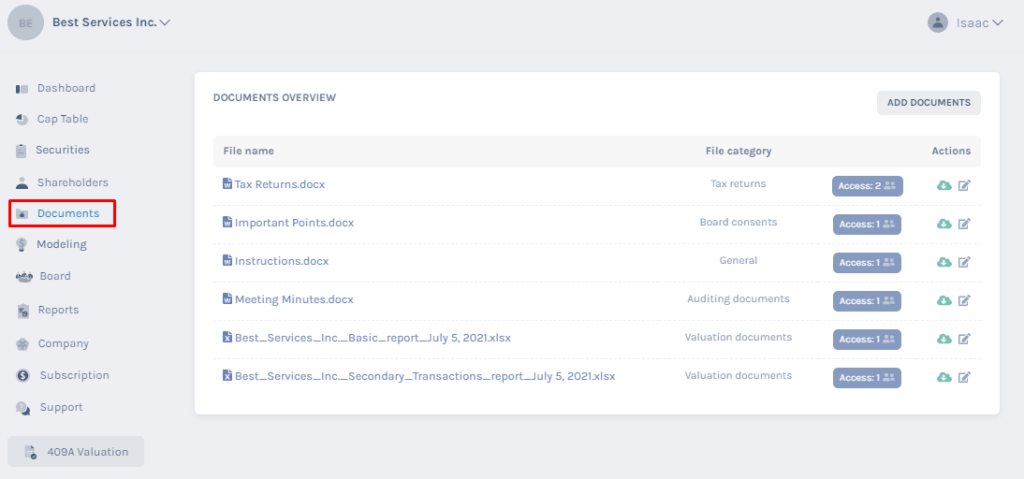Open the 409A Valuation button
1024x479 pixels.
point(76,452)
